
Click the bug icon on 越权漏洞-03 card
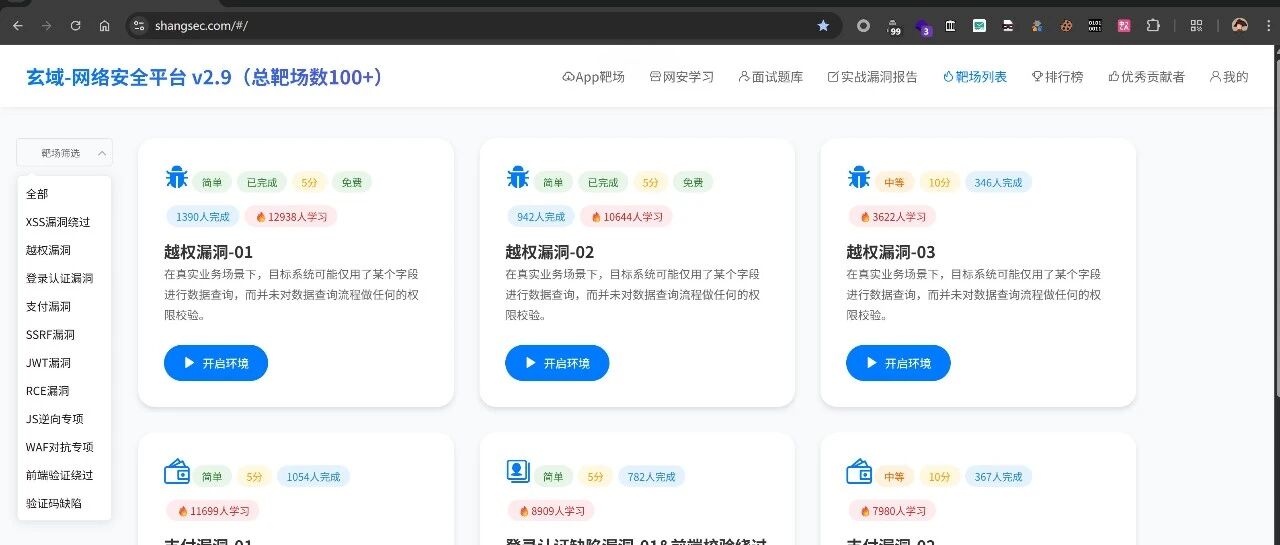(x=858, y=178)
